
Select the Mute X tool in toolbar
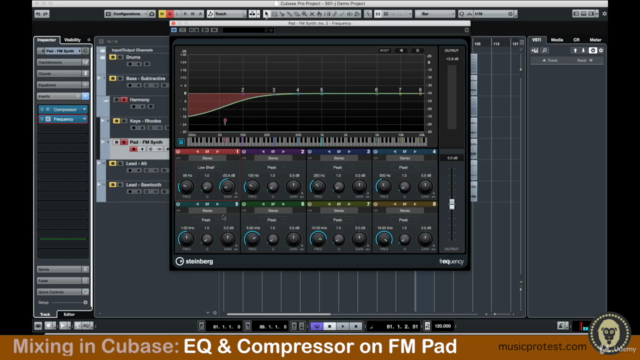click(312, 14)
